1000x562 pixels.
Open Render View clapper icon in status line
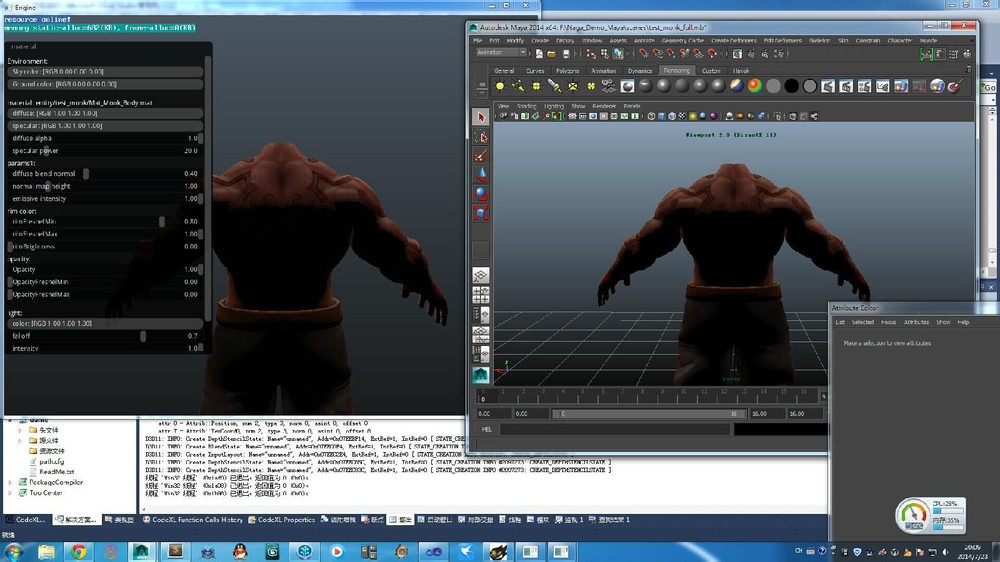(737, 54)
